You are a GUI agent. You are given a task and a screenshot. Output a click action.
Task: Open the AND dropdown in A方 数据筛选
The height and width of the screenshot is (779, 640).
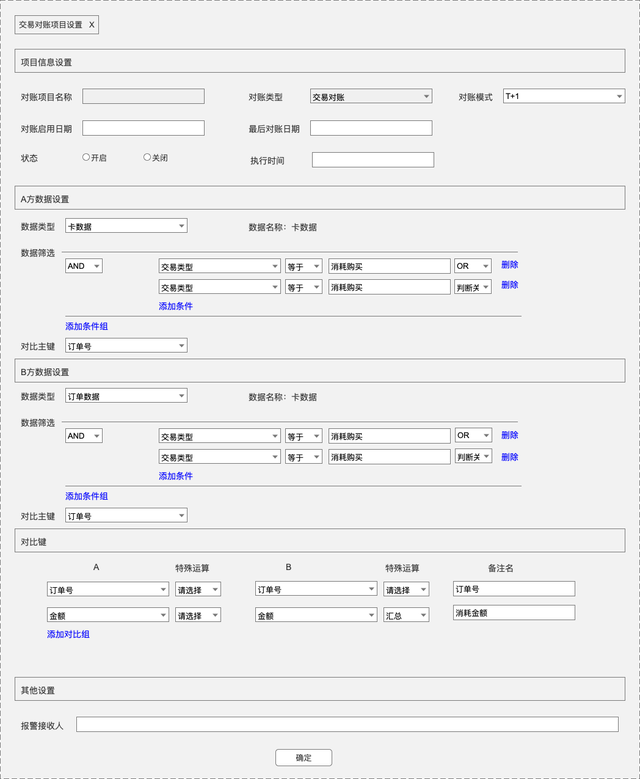click(x=83, y=266)
